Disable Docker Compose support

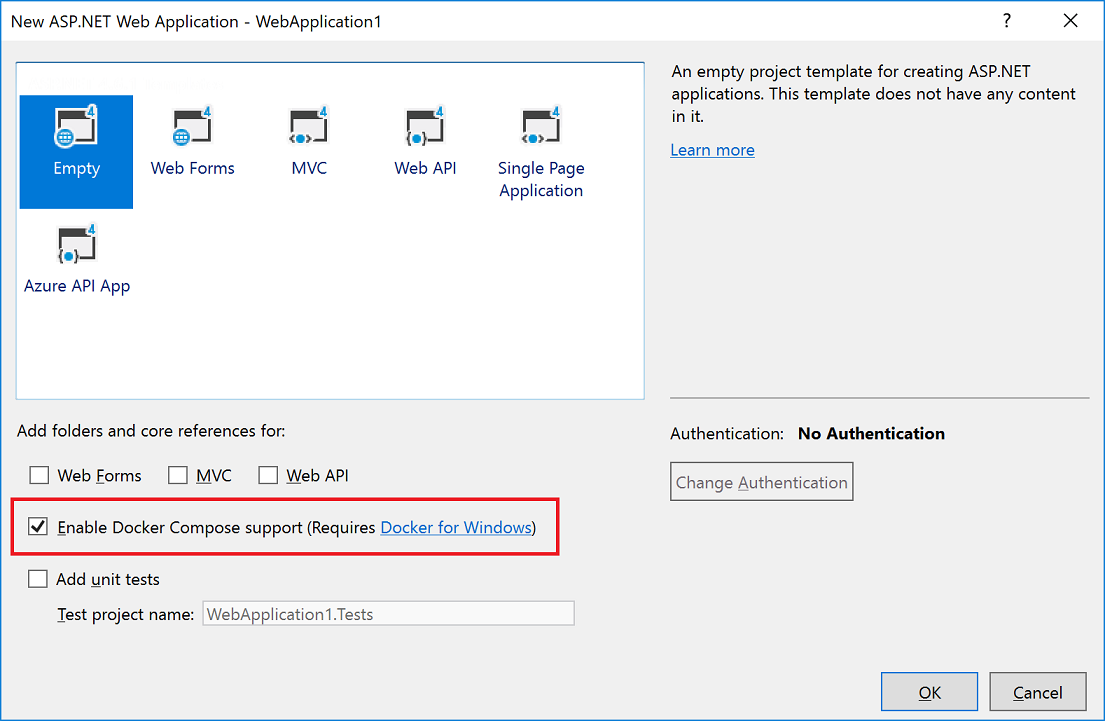pyautogui.click(x=37, y=526)
